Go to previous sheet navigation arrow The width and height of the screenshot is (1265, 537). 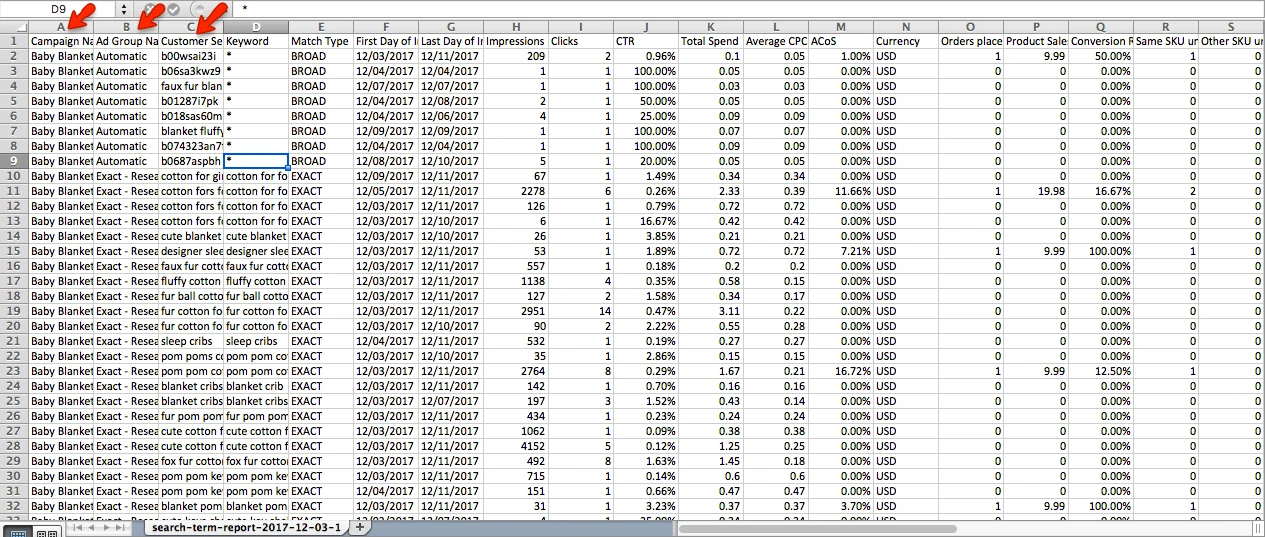coord(91,528)
